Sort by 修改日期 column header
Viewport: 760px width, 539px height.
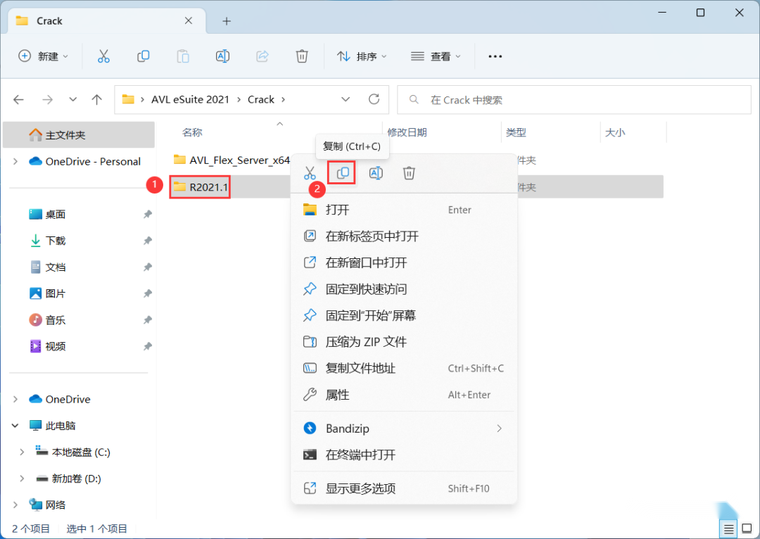tap(407, 132)
